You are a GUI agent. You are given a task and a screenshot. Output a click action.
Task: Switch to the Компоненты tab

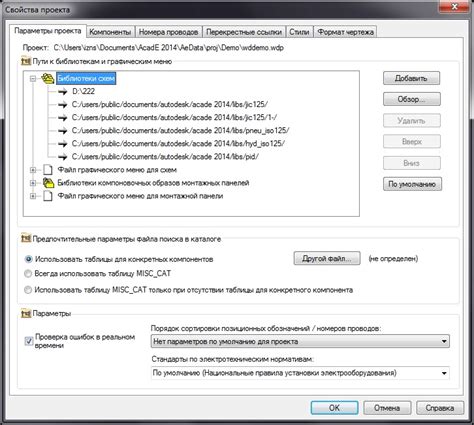point(110,32)
